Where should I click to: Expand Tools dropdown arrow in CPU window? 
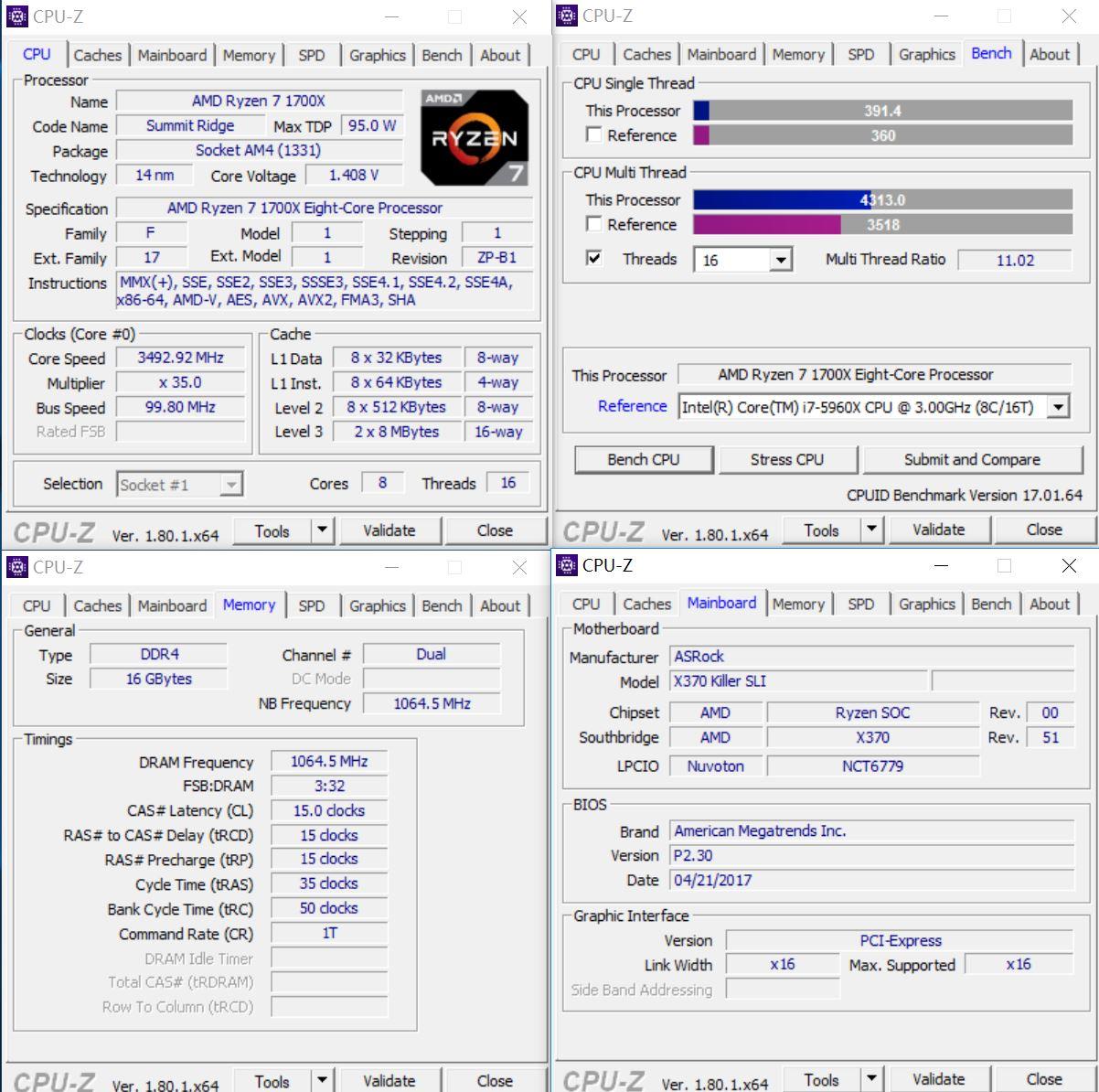(x=322, y=530)
